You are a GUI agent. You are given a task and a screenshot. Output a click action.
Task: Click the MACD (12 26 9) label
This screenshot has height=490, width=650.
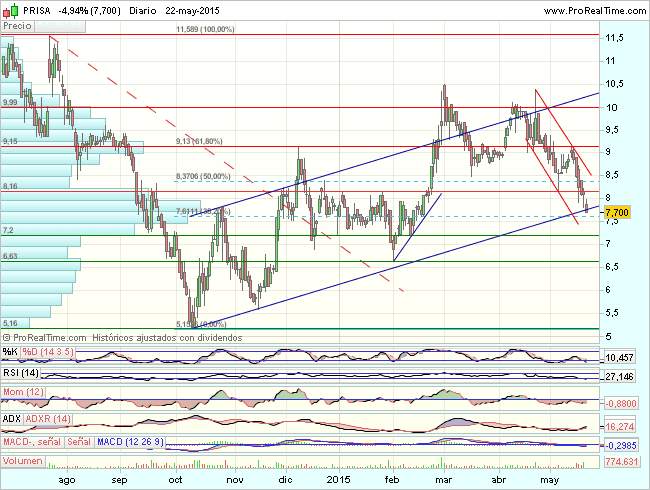pos(130,441)
